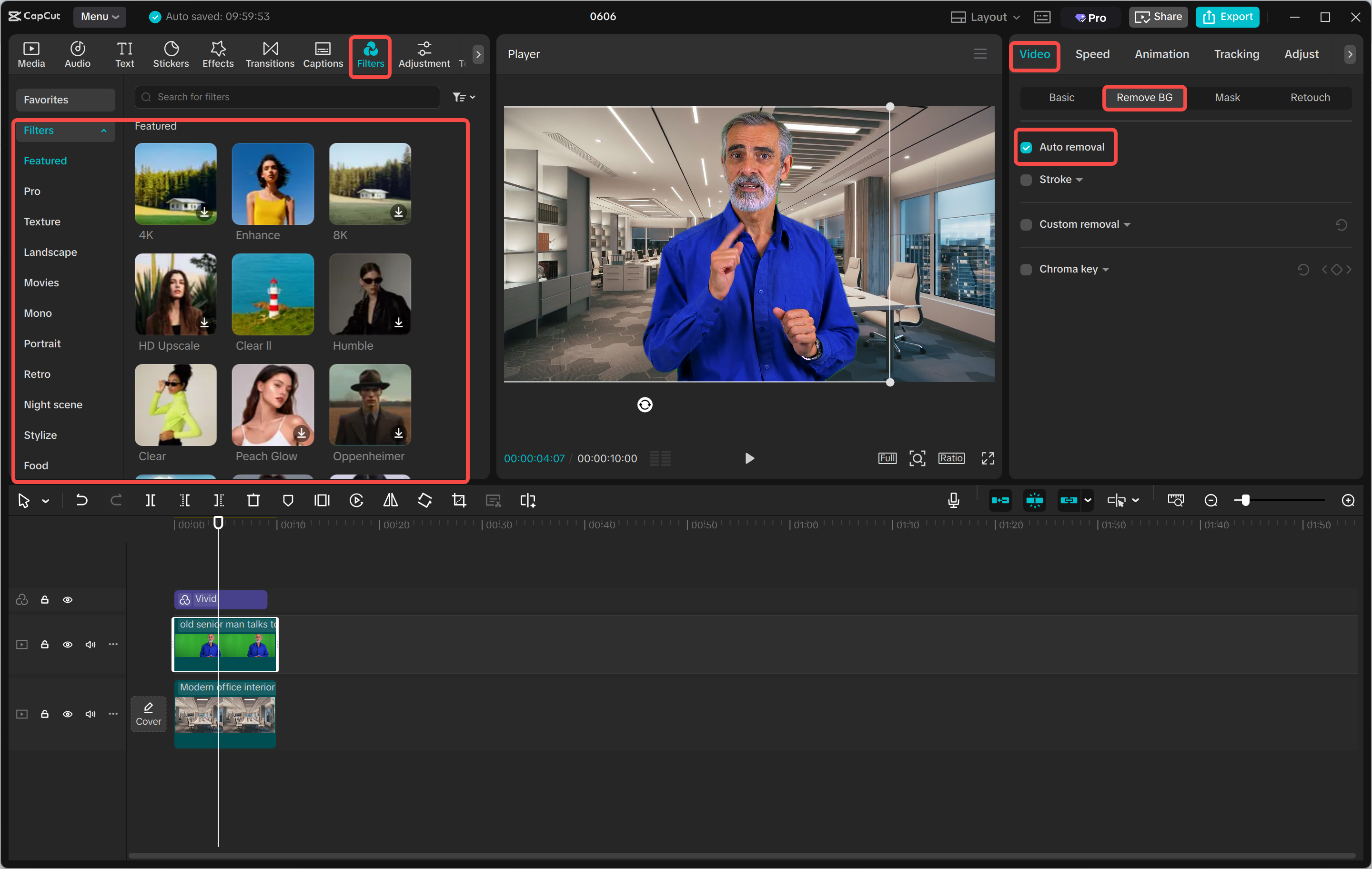This screenshot has width=1372, height=869.
Task: Click the Export button
Action: 1227,17
